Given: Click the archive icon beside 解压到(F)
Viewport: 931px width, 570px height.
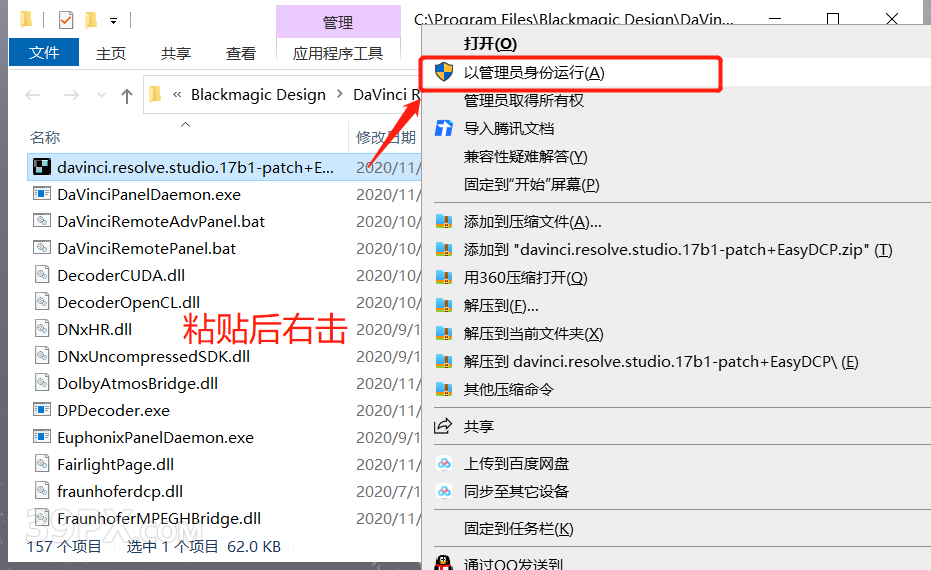Looking at the screenshot, I should [x=444, y=306].
